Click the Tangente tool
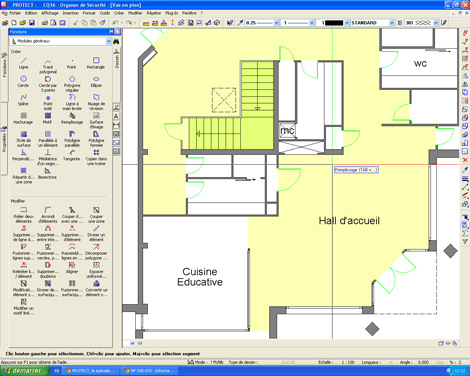 (72, 155)
